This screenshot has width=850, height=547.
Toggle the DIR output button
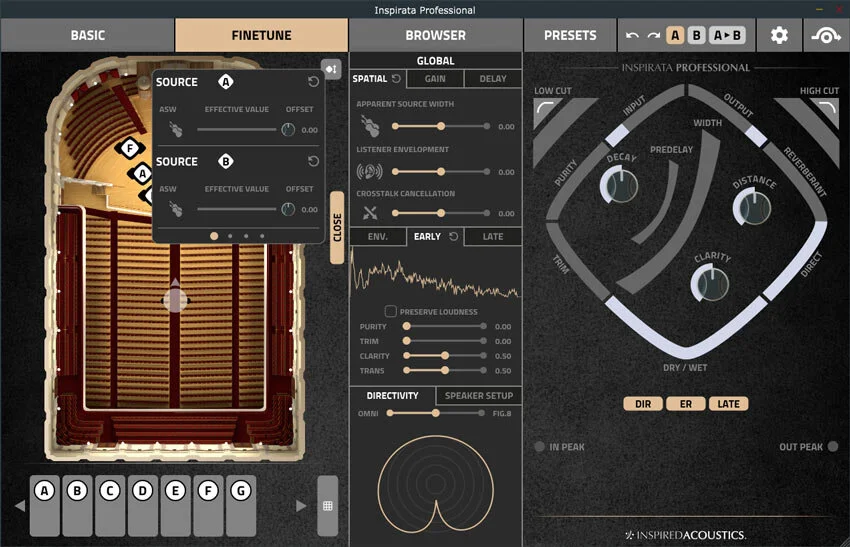point(643,404)
